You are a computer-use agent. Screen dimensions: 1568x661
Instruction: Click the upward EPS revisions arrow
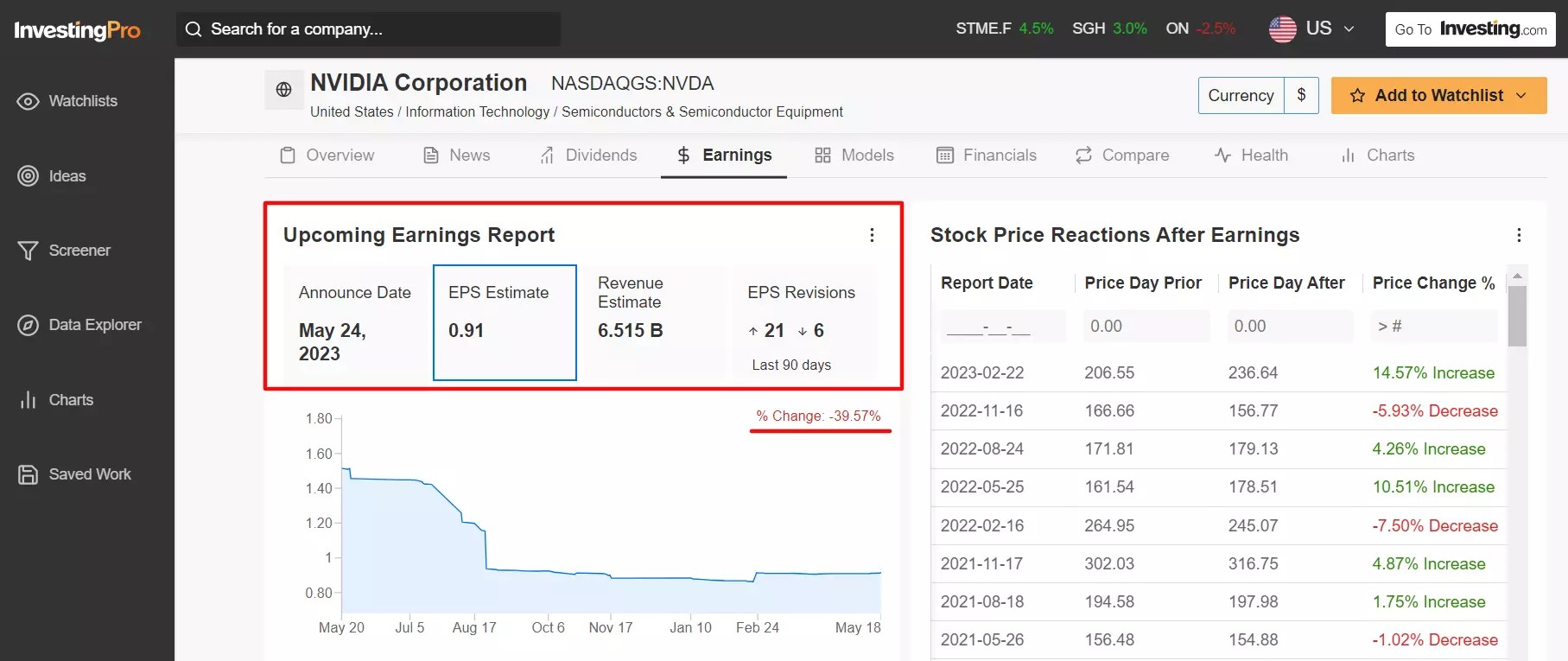coord(753,331)
